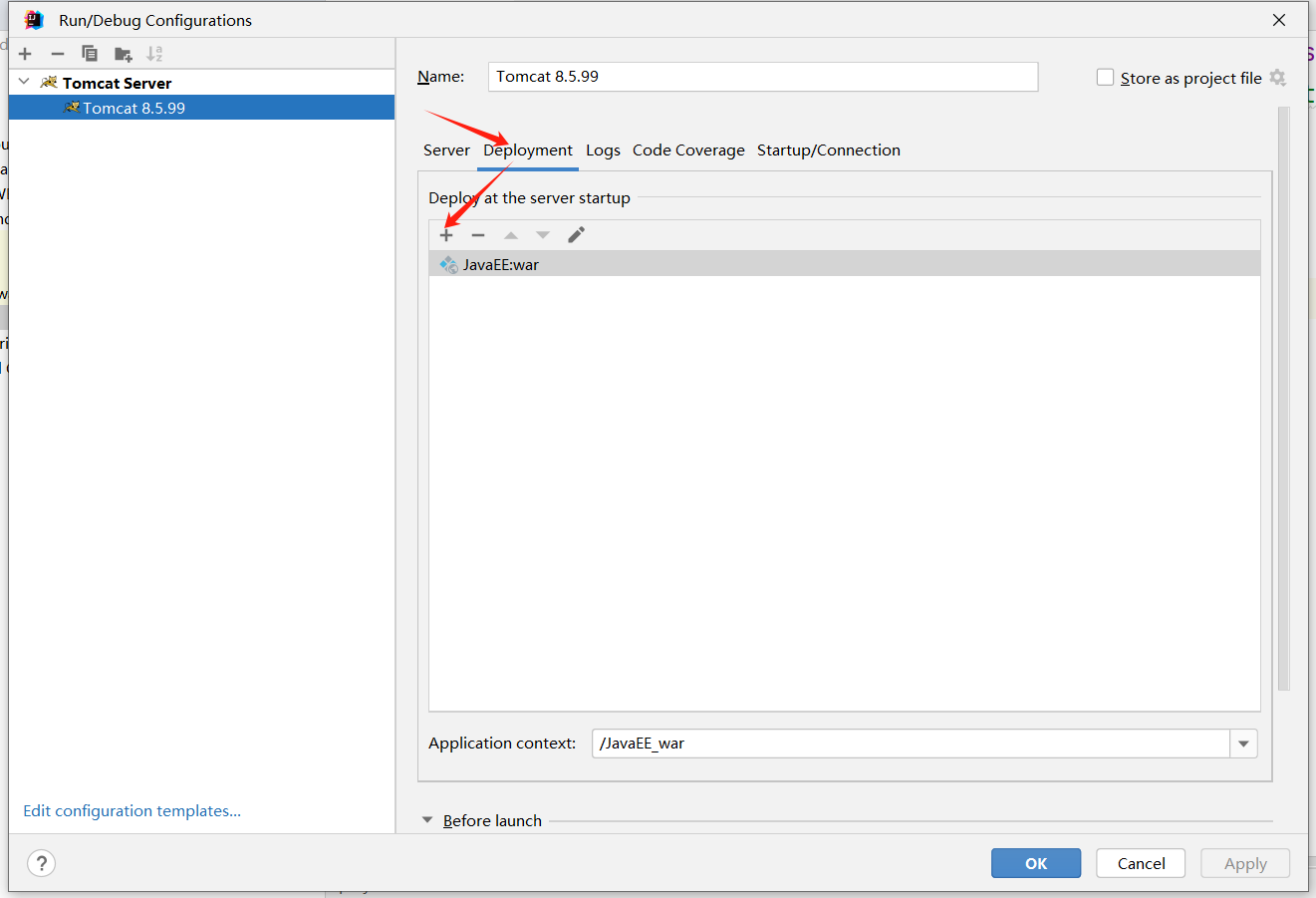1316x898 pixels.
Task: Remove the selected run configuration
Action: coord(58,54)
